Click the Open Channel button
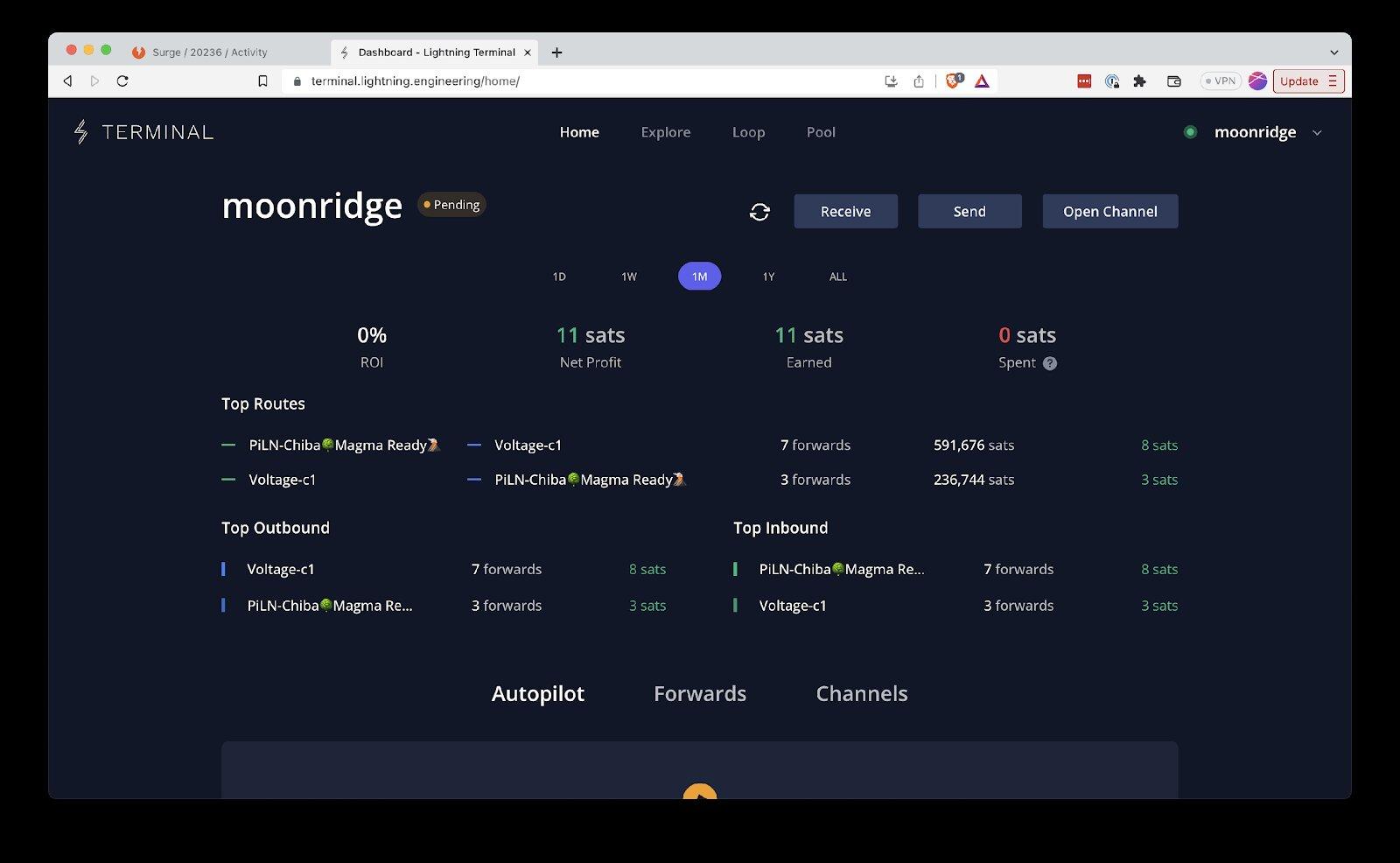1400x863 pixels. coord(1109,212)
